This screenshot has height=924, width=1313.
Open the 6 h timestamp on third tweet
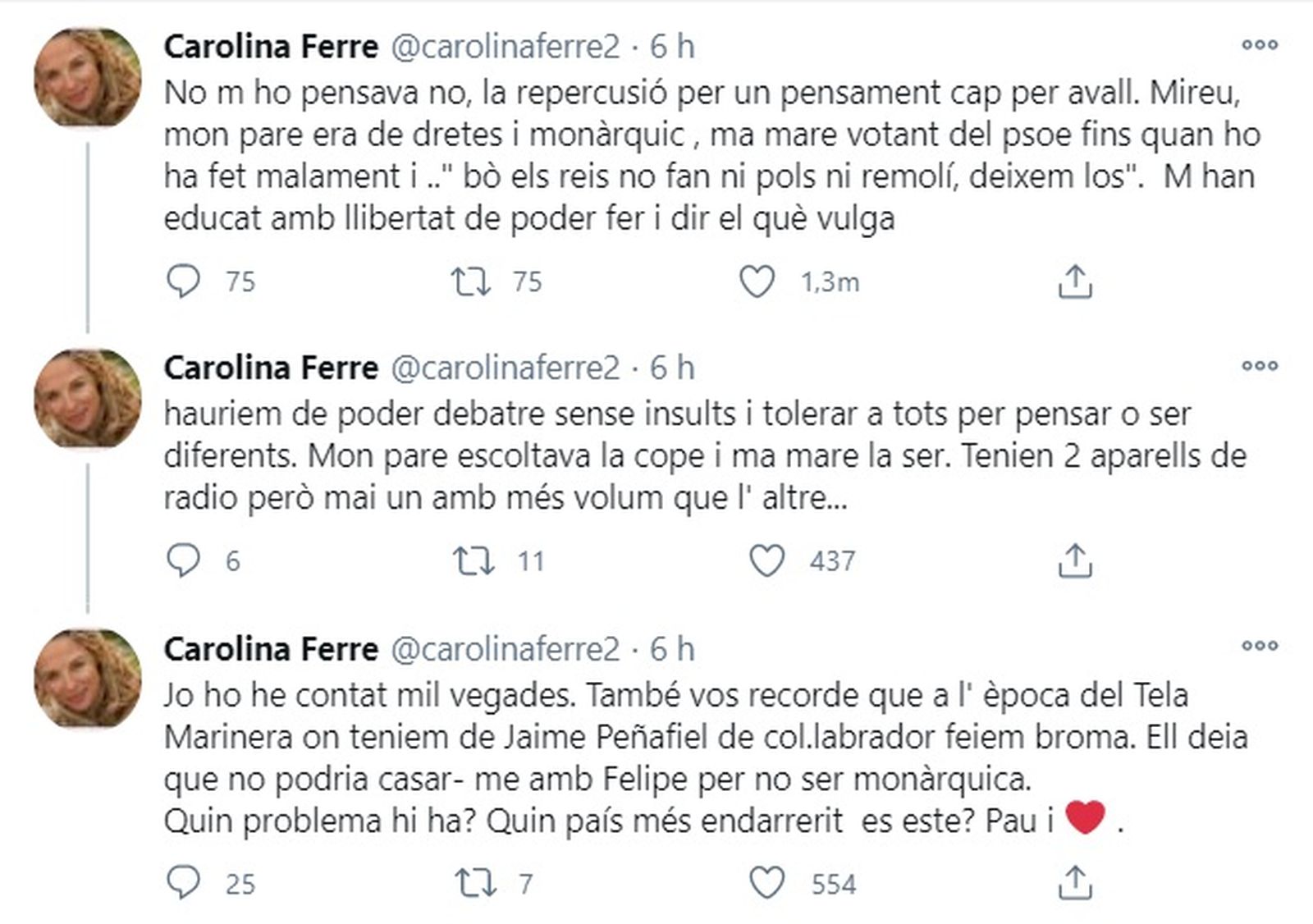[x=673, y=649]
